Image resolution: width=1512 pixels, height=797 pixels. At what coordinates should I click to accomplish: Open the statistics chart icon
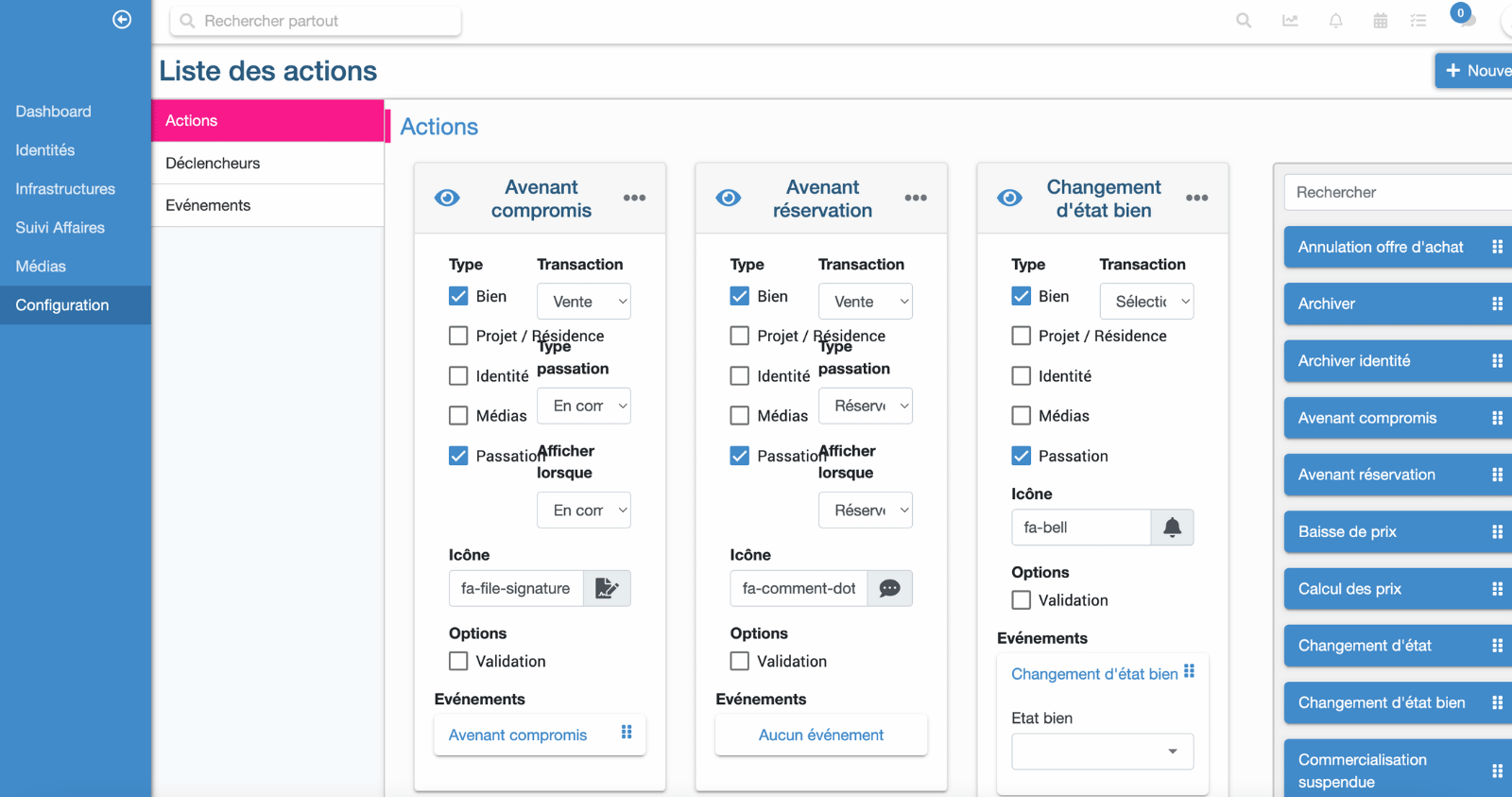click(x=1290, y=21)
